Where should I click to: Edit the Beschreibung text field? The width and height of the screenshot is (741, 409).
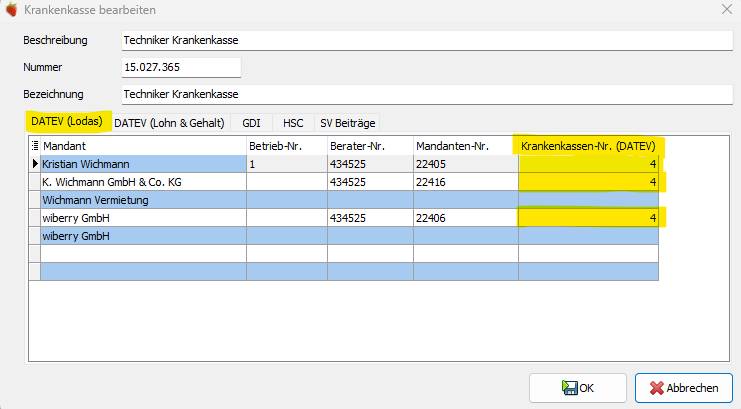[x=427, y=40]
